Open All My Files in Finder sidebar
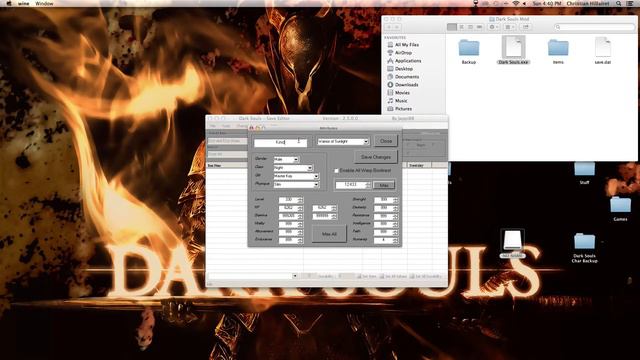Screen dimensions: 640x360 pos(403,44)
